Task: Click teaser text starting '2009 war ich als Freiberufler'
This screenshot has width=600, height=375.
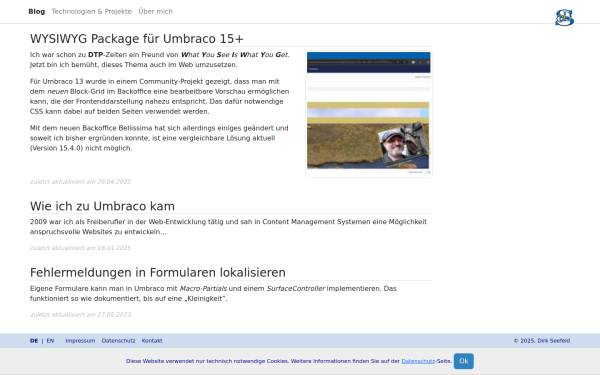Action: coord(228,227)
